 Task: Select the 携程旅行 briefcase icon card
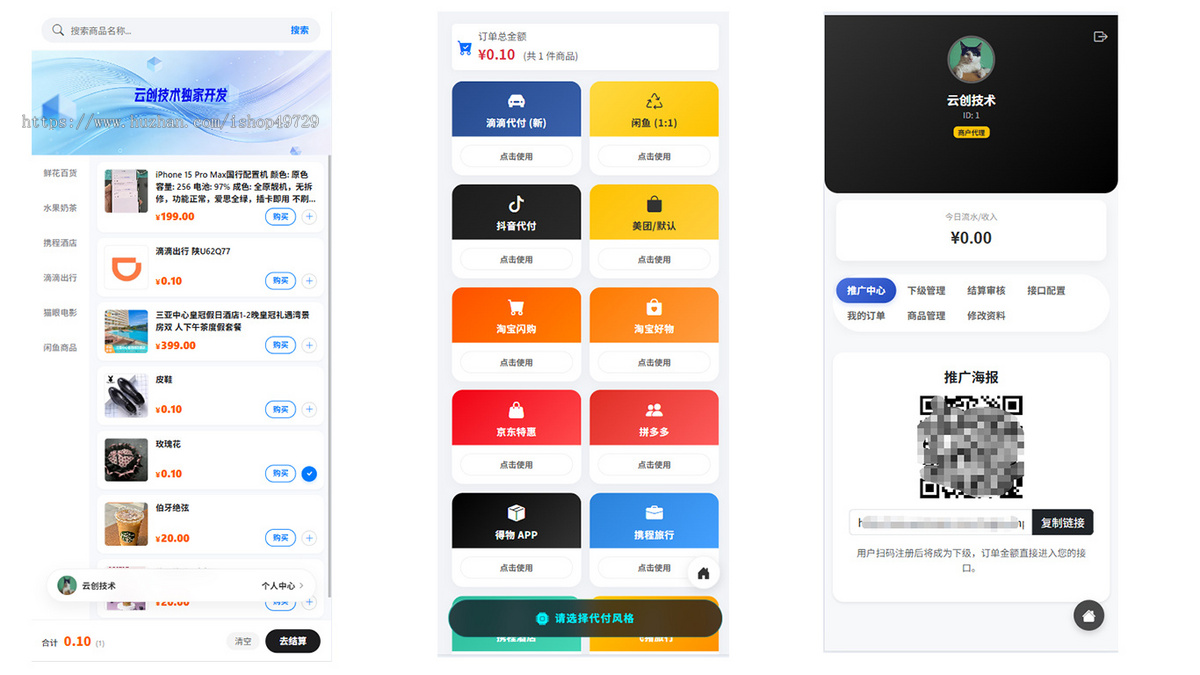tap(654, 521)
